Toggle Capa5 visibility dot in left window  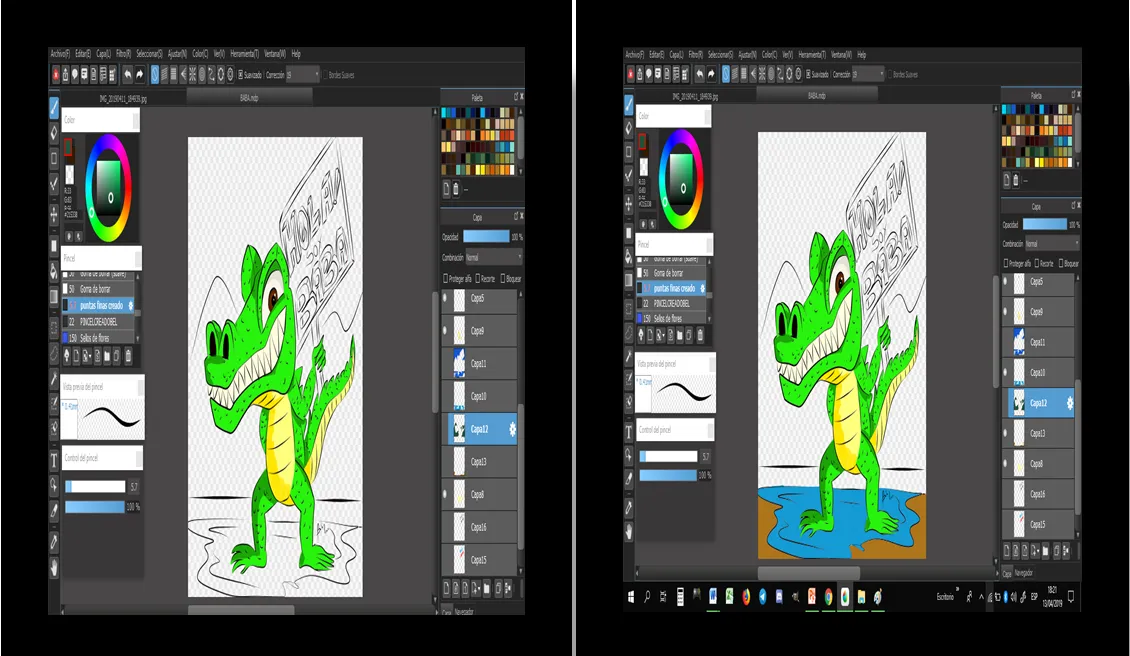coord(445,297)
